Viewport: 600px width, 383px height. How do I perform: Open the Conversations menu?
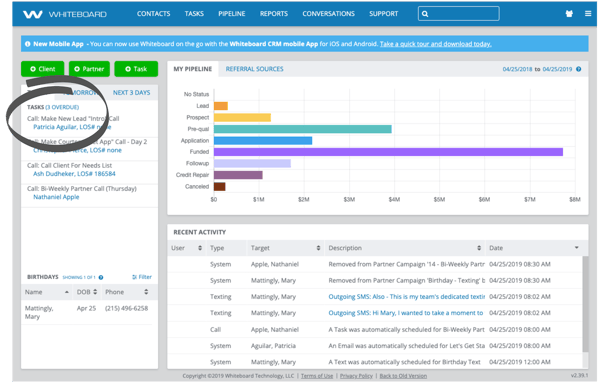328,14
